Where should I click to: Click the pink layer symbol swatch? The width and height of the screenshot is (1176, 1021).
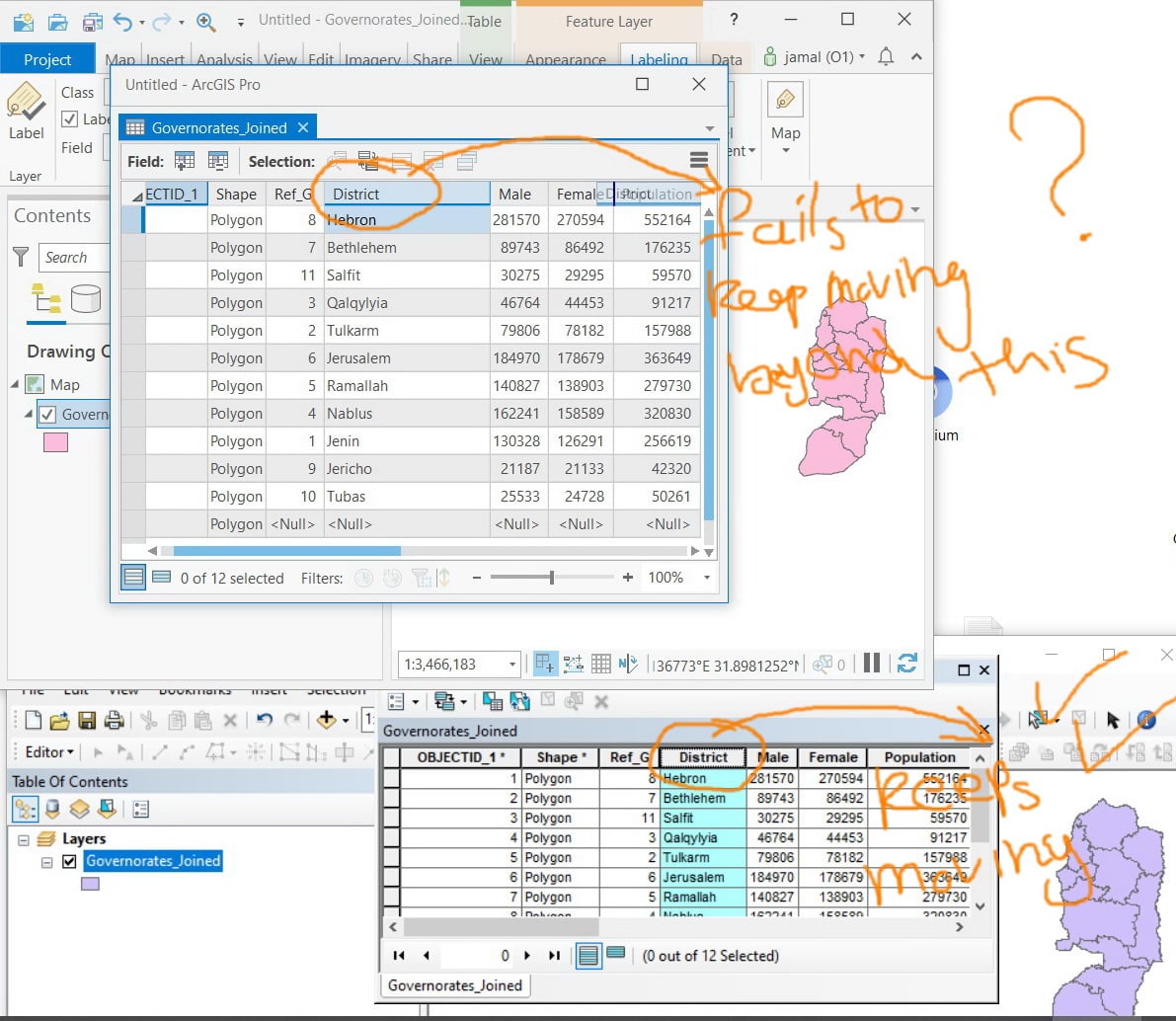[55, 442]
